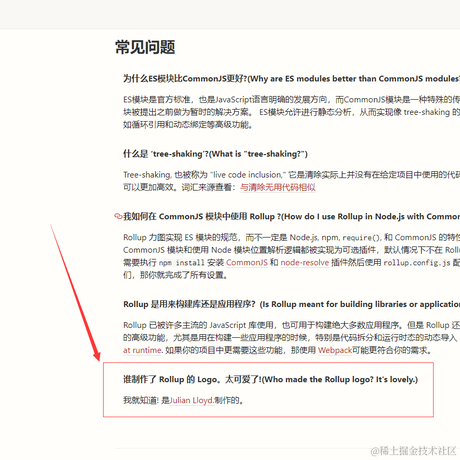The height and width of the screenshot is (460, 460).
Task: Click the paragraph starting 'Tree-shaking, 也被称为'
Action: click(291, 181)
